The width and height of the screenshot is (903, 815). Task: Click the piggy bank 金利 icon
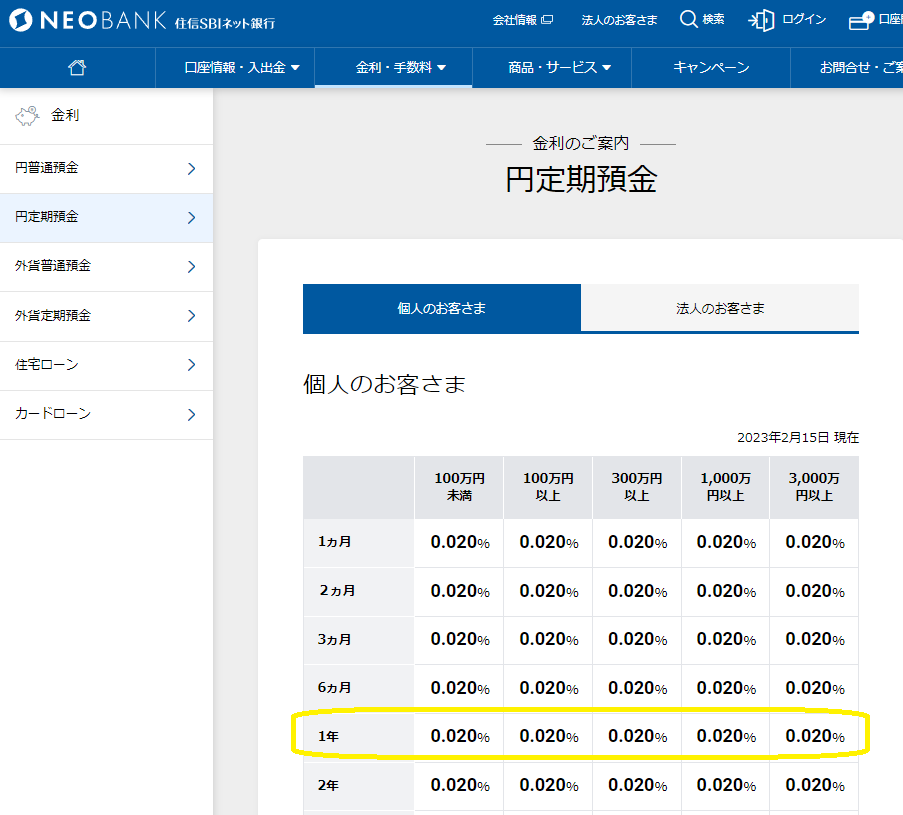coord(27,116)
